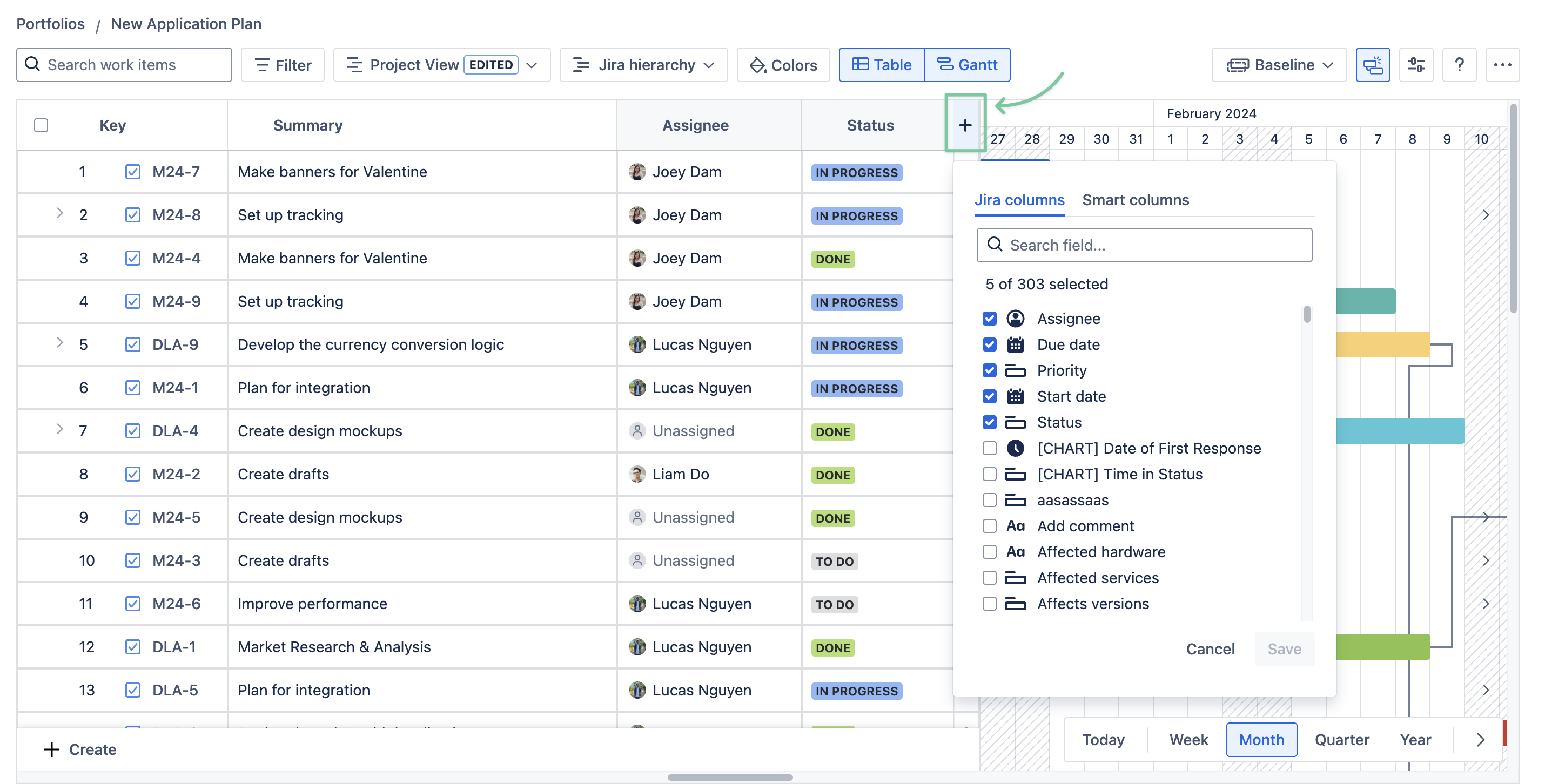Viewport: 1545px width, 784px height.
Task: Select the Quarter timeline scale button
Action: (x=1341, y=740)
